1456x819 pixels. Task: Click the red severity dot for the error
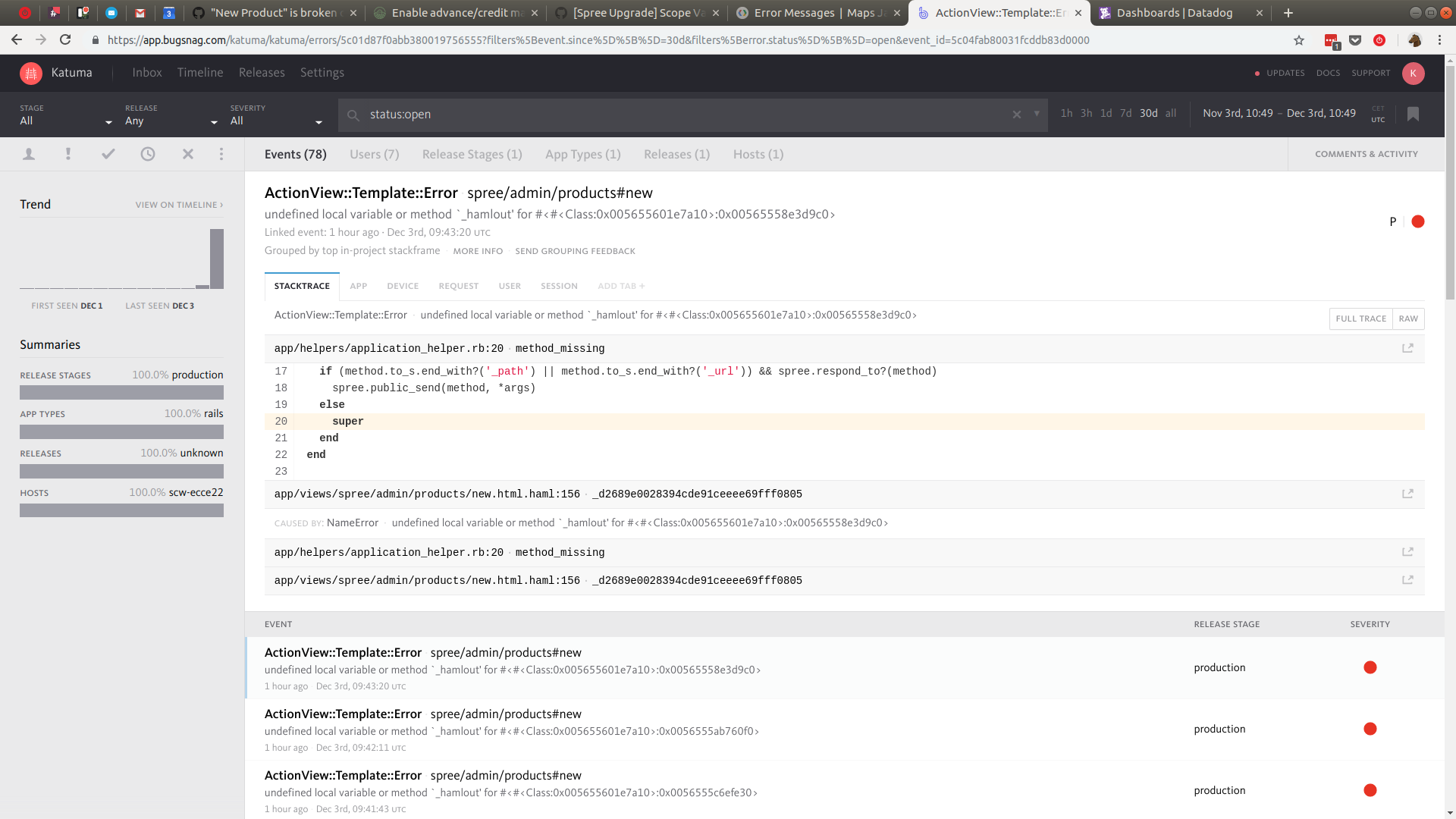click(x=1417, y=221)
